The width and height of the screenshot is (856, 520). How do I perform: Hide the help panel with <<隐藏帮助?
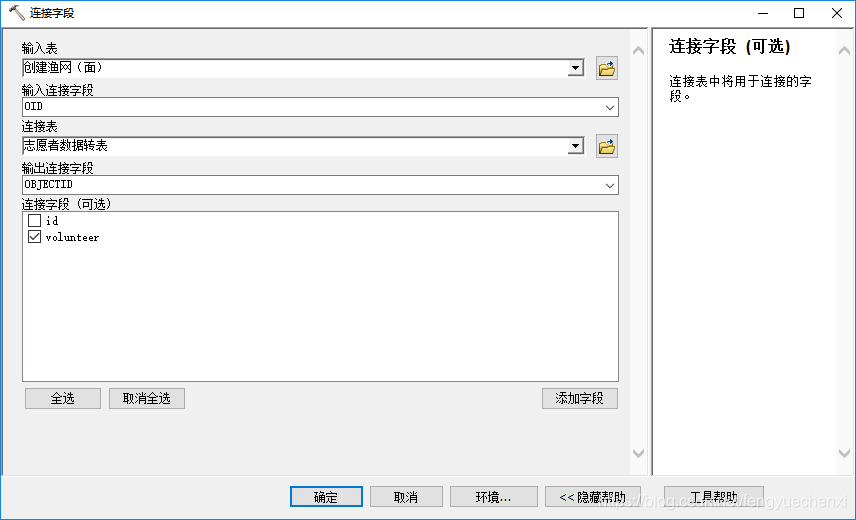[593, 497]
